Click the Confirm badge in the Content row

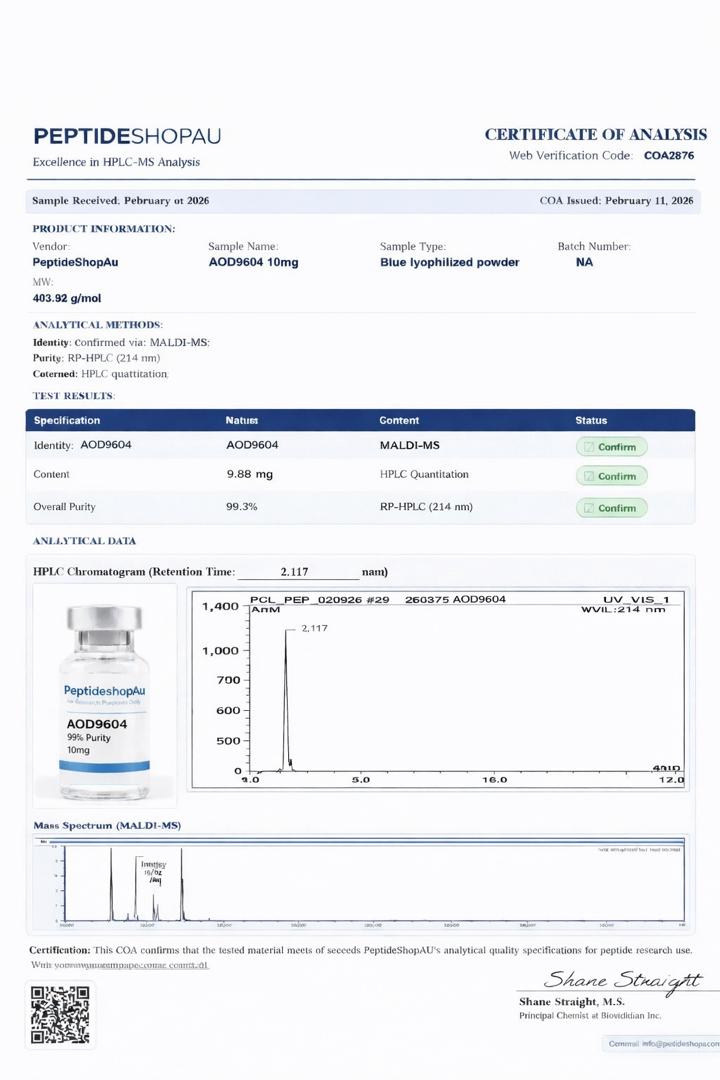pyautogui.click(x=611, y=476)
